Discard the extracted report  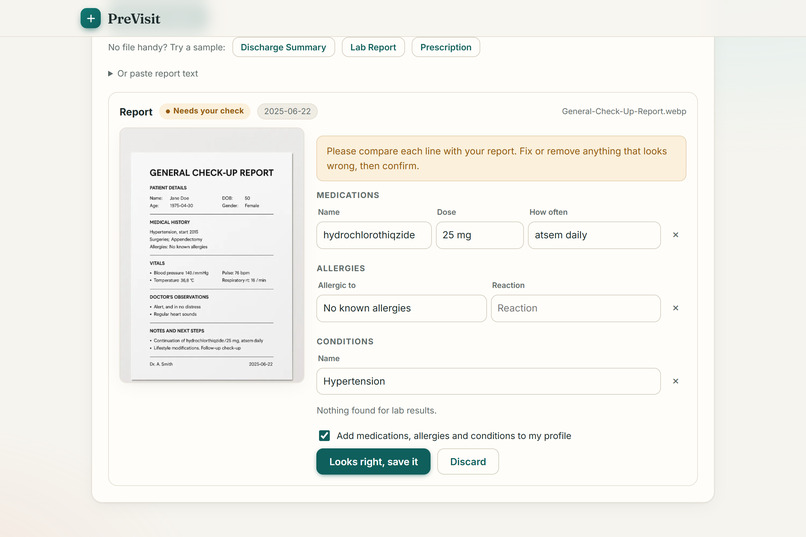(x=468, y=461)
